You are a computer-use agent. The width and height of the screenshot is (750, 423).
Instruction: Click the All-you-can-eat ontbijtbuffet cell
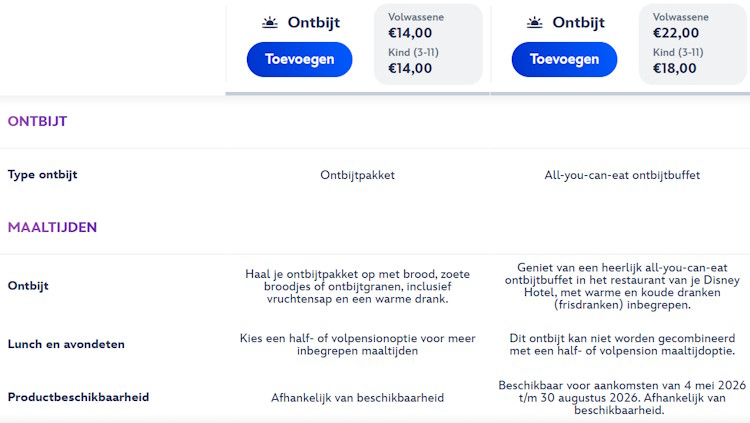click(x=622, y=175)
